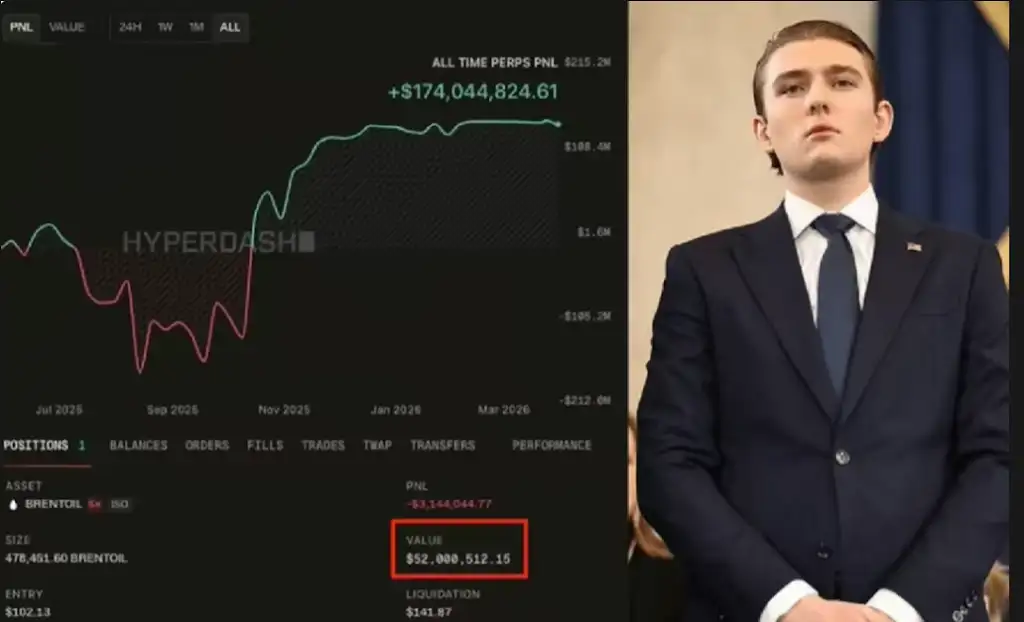Switch chart to VALUE mode
The image size is (1024, 622).
67,27
